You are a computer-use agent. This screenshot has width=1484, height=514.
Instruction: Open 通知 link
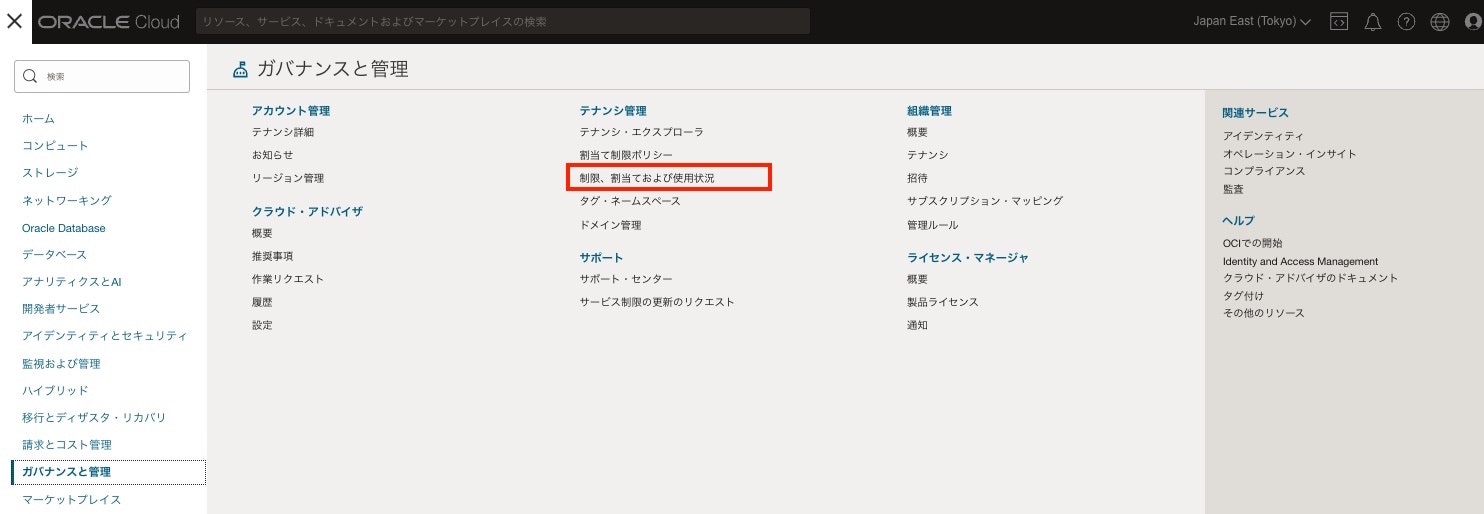917,325
